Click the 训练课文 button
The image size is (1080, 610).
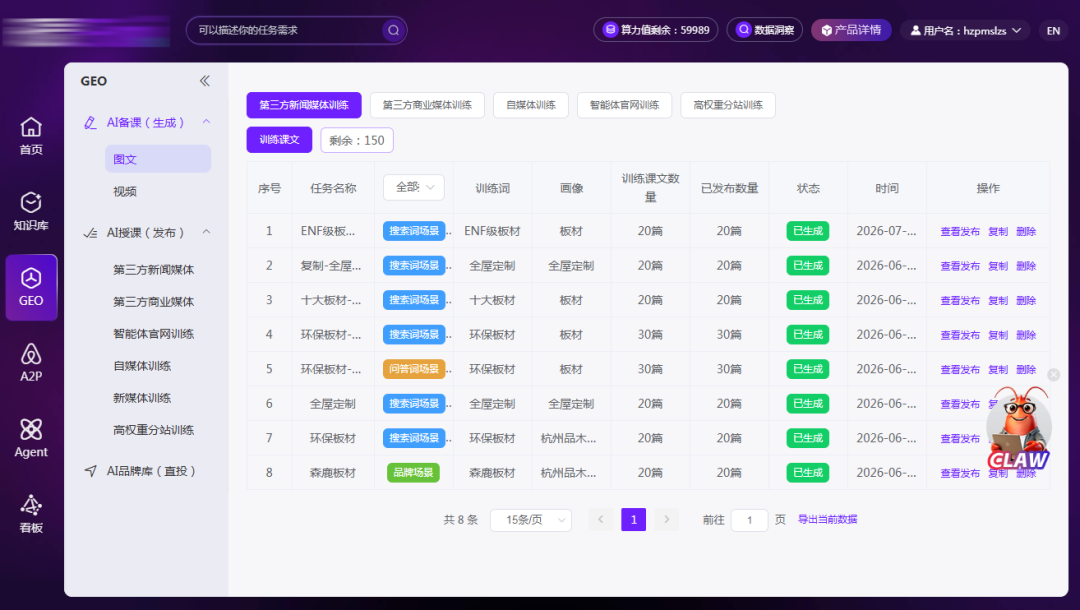click(x=279, y=140)
